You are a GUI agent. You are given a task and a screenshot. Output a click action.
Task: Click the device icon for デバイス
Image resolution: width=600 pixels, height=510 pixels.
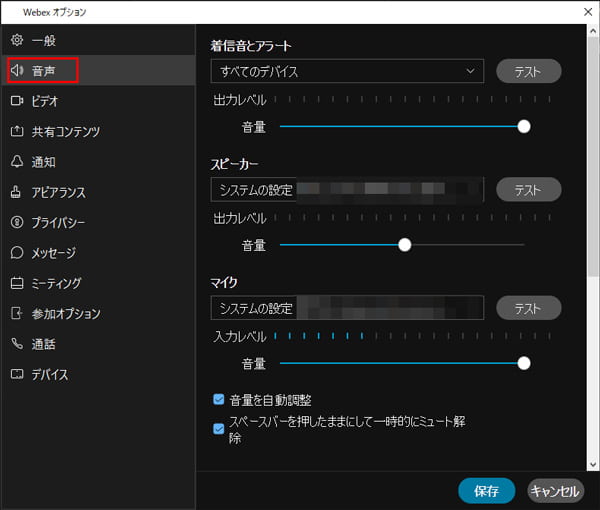pos(17,374)
